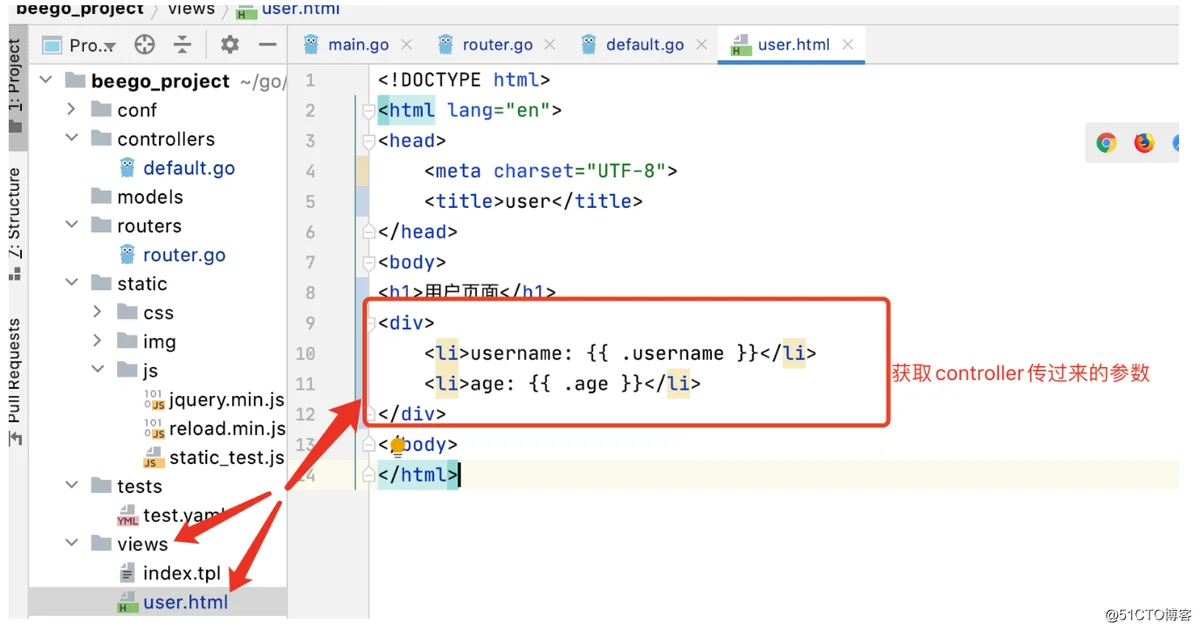
Task: Select the models folder
Action: tap(150, 197)
